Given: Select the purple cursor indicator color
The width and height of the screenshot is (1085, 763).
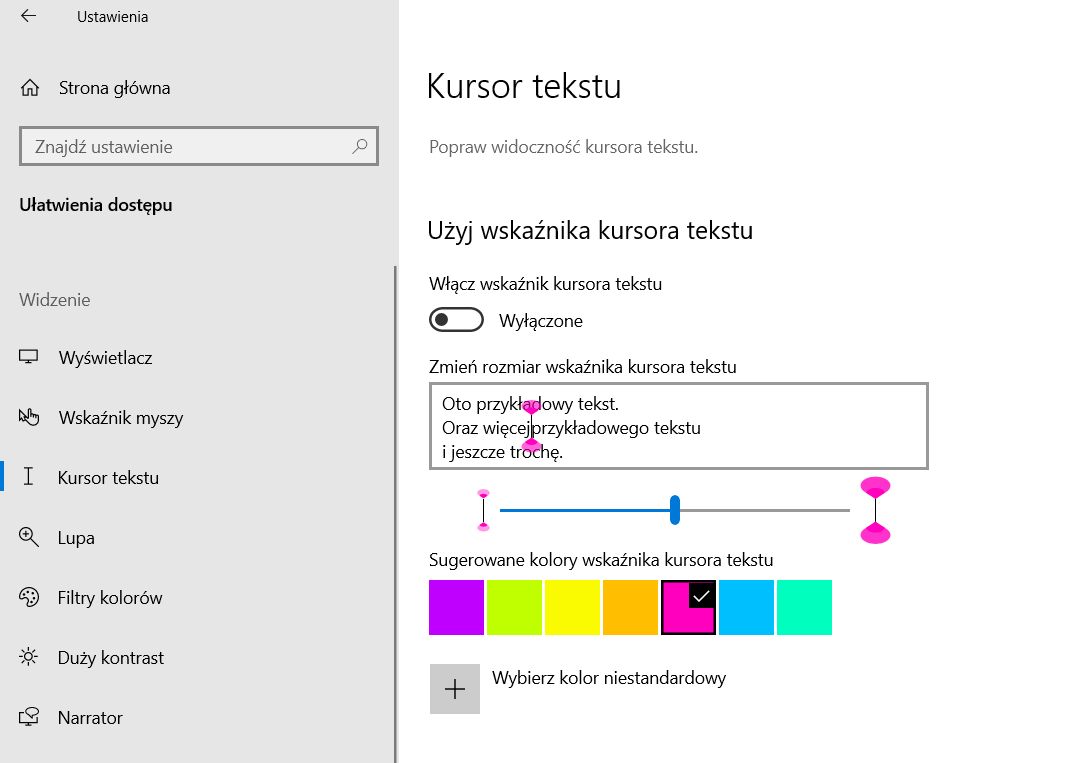Looking at the screenshot, I should click(x=456, y=607).
